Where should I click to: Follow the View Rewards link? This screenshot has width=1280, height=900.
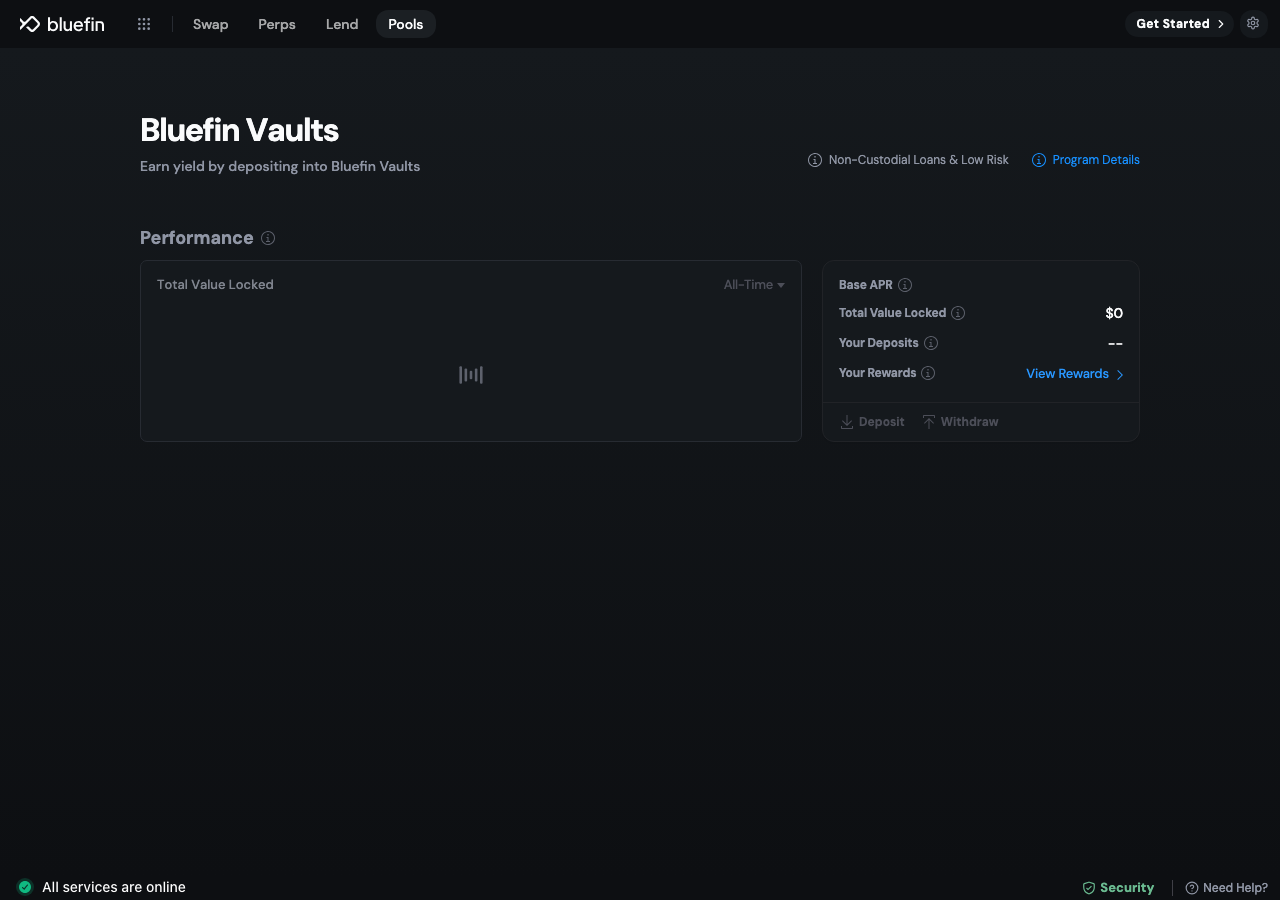coord(1067,374)
